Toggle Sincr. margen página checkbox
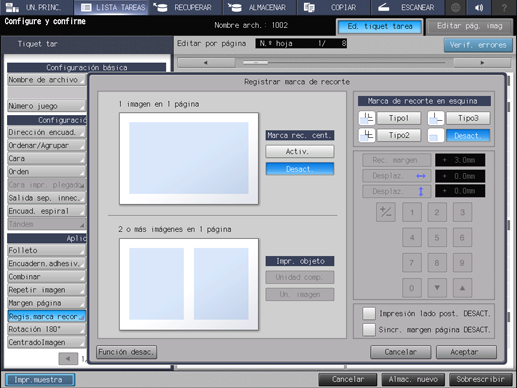Image resolution: width=517 pixels, height=388 pixels. coord(369,329)
